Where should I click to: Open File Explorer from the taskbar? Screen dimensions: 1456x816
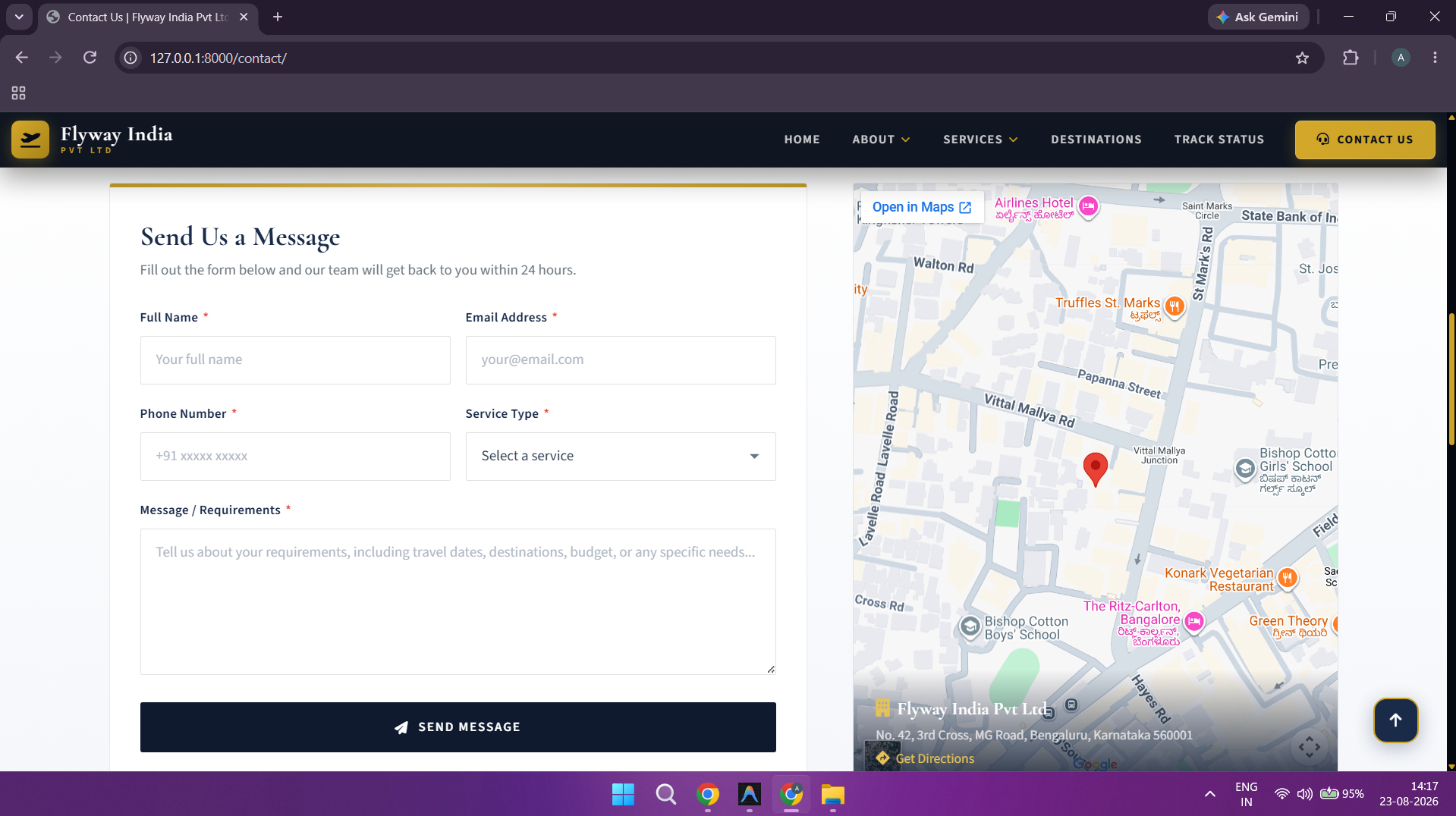coord(832,794)
